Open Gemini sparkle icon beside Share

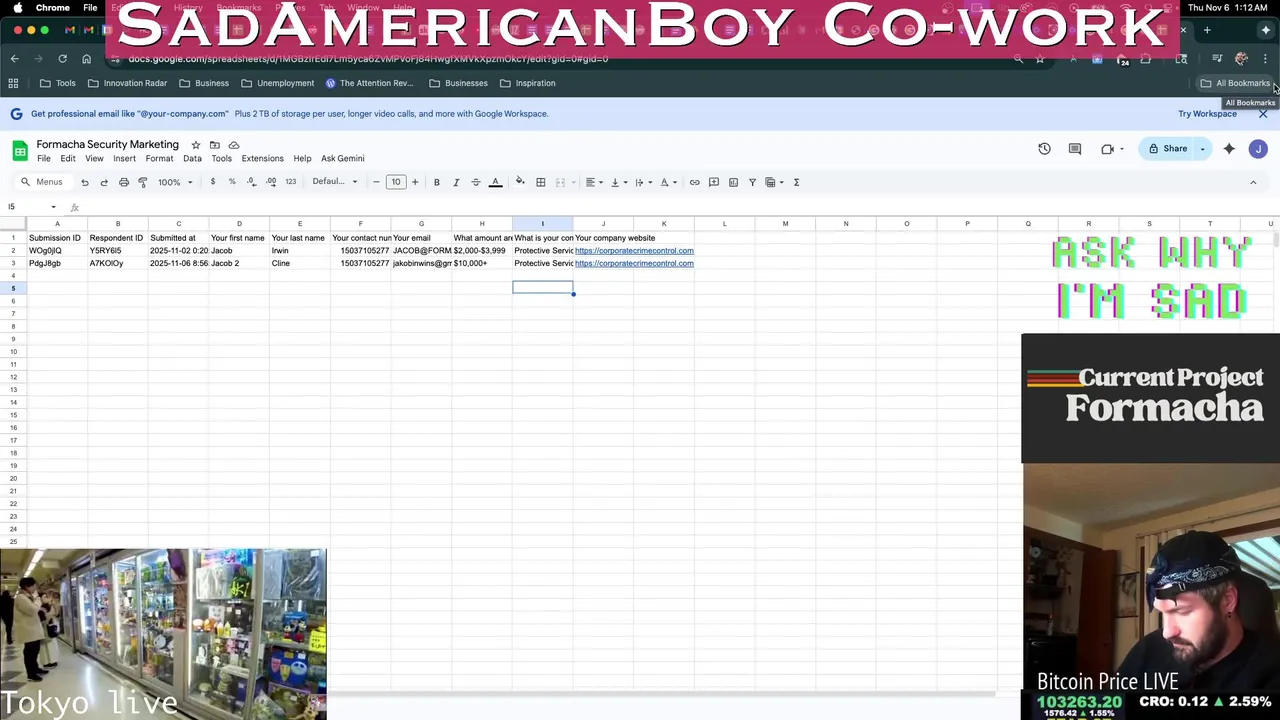tap(1229, 149)
